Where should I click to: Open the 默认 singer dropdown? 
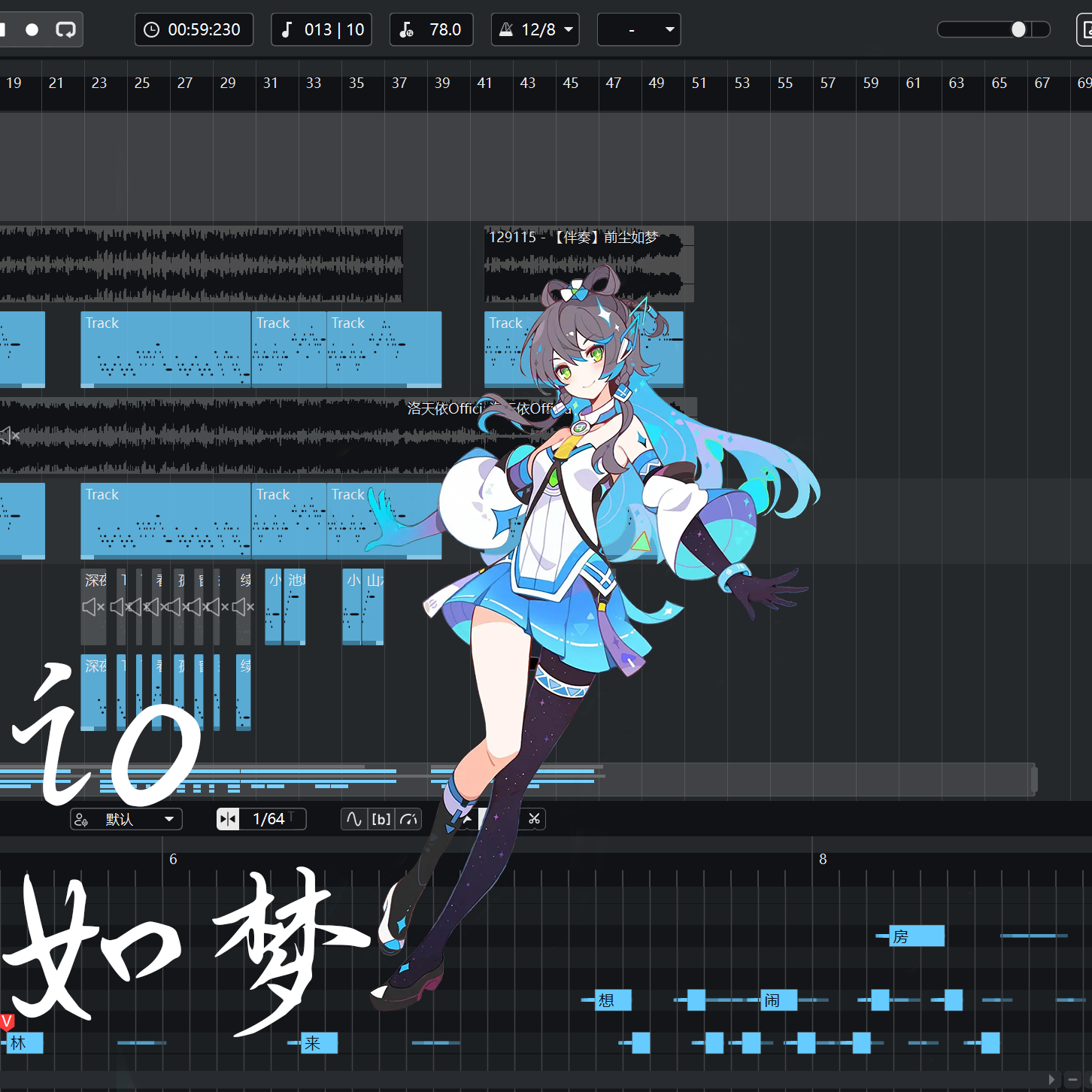click(126, 819)
